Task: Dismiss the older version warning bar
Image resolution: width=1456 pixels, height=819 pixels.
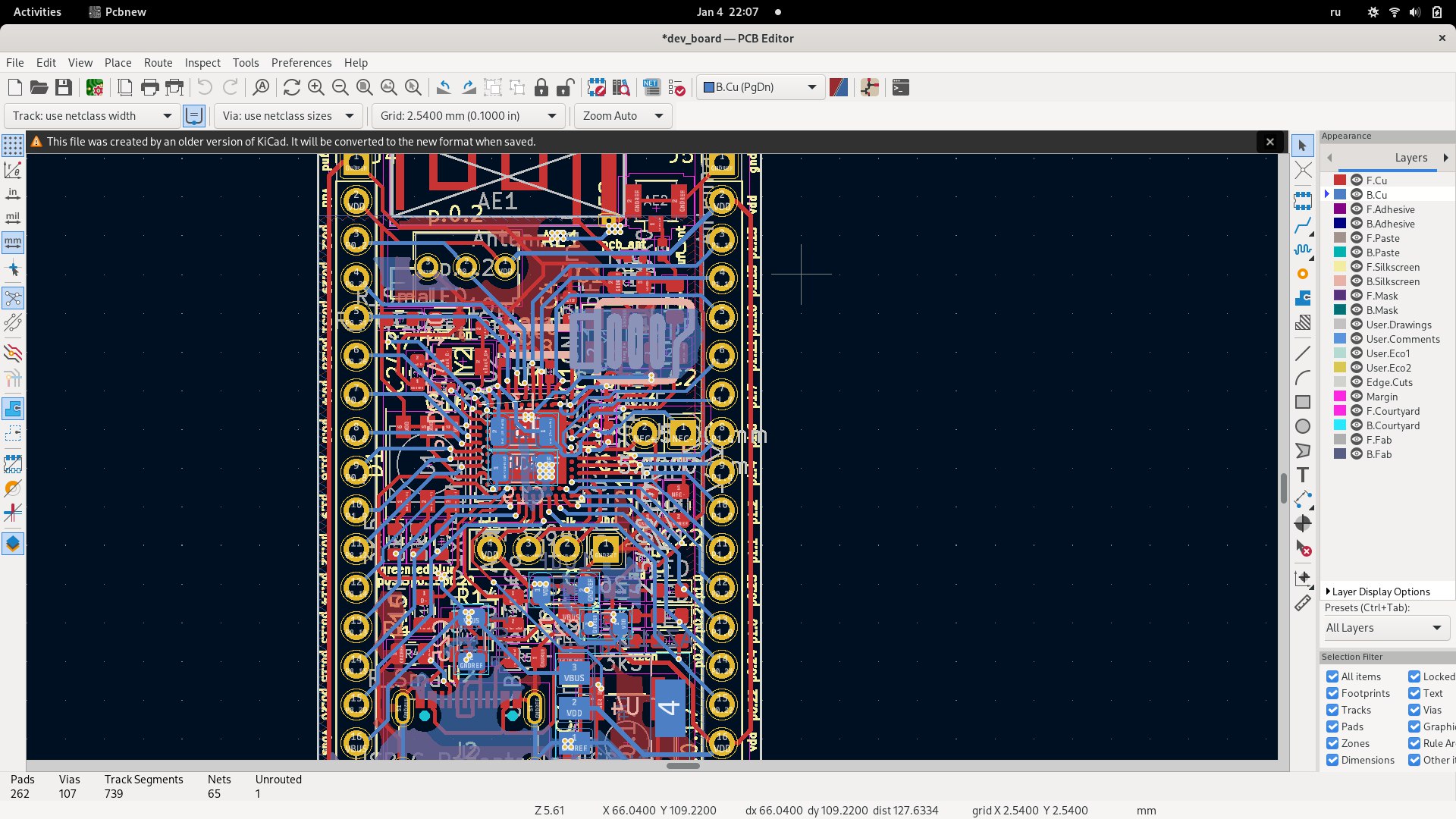Action: [1269, 142]
